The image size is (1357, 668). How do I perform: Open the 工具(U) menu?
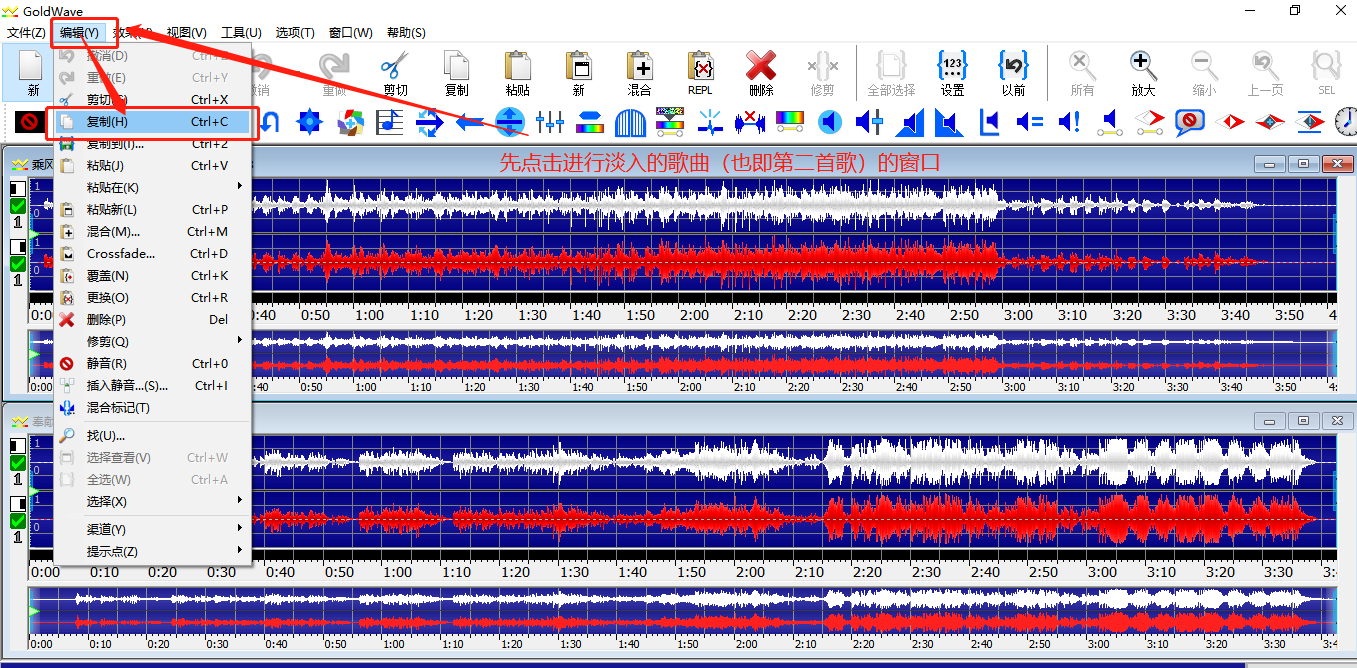click(241, 33)
